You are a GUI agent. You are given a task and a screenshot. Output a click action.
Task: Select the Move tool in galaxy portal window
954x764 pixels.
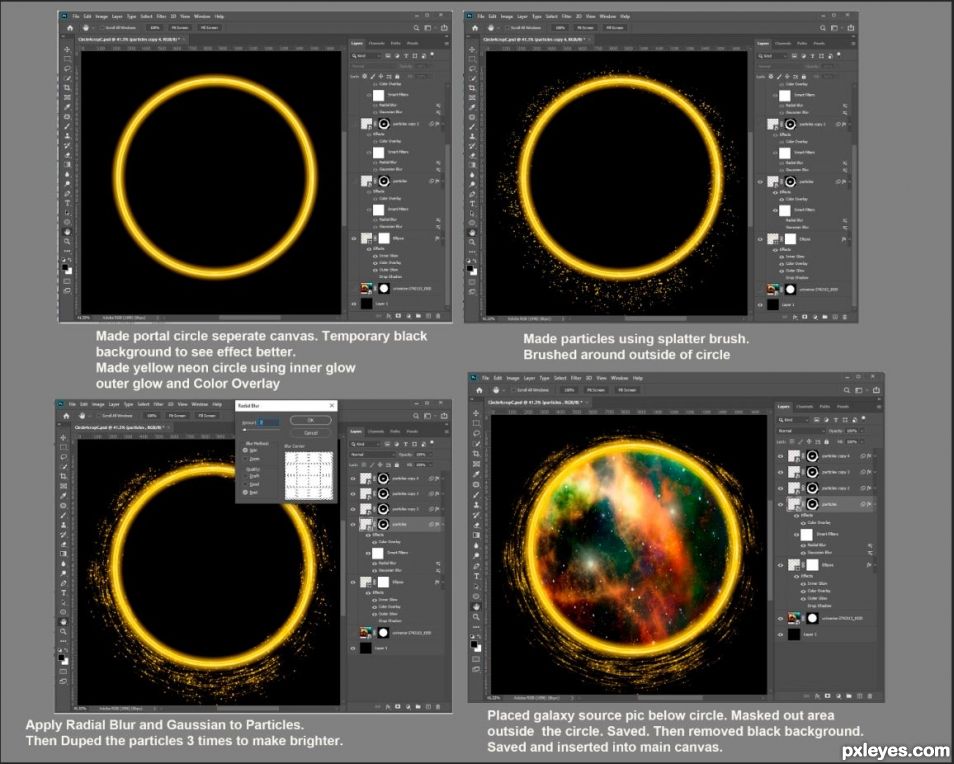476,413
